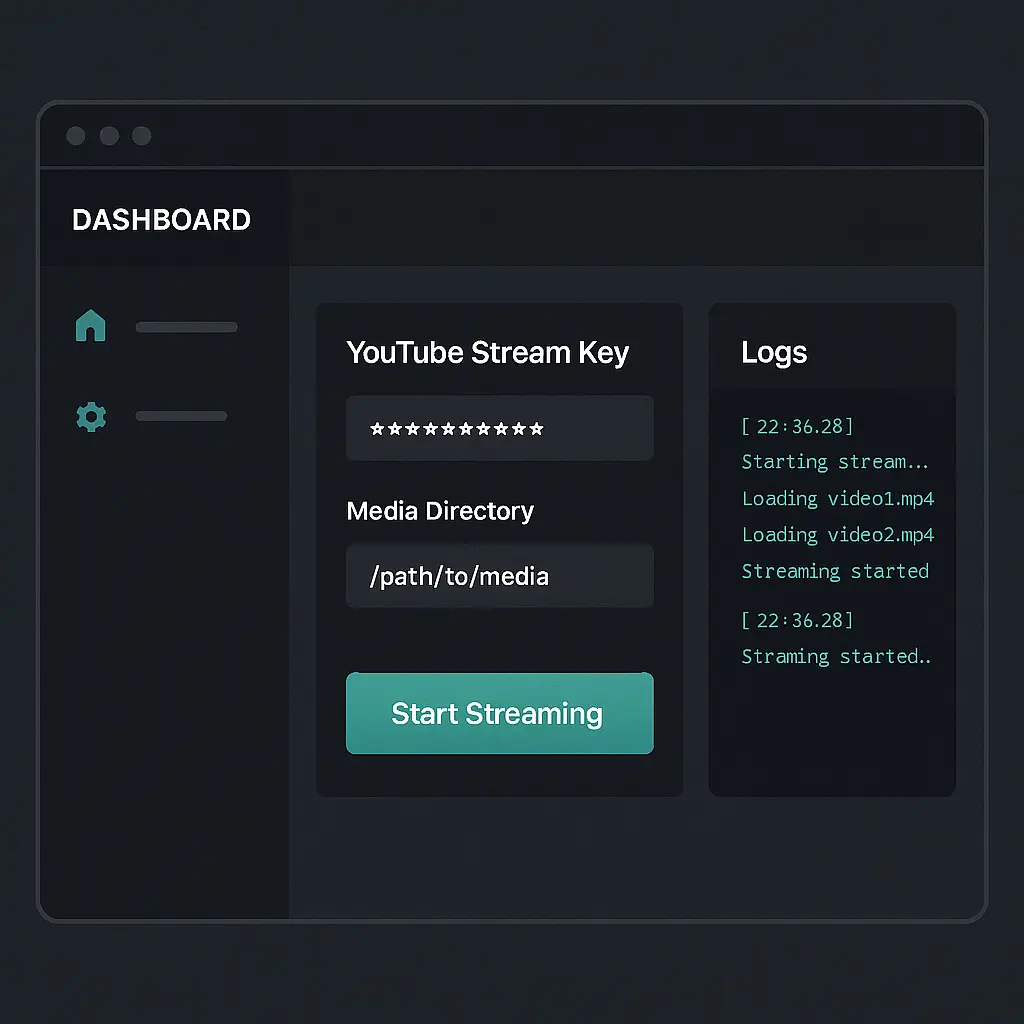Click the home icon in the sidebar
Viewport: 1024px width, 1024px height.
coord(91,326)
